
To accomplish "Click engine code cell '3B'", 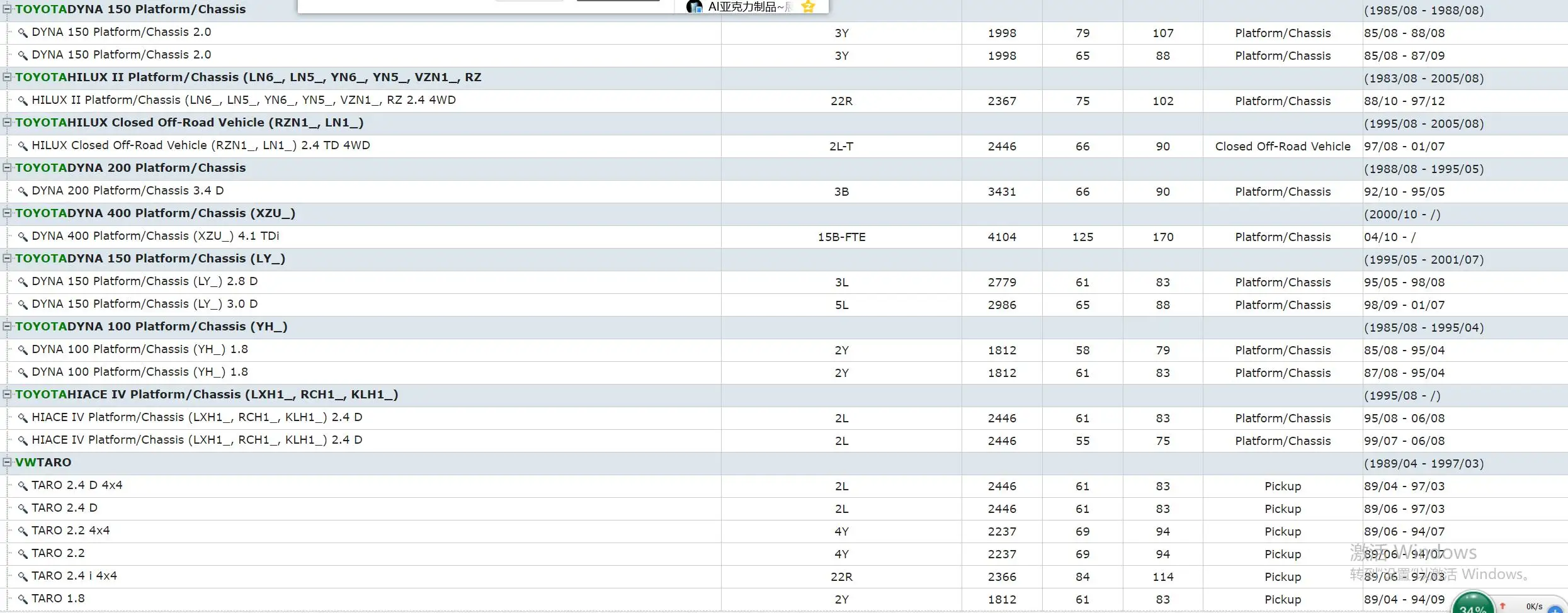I will 841,192.
